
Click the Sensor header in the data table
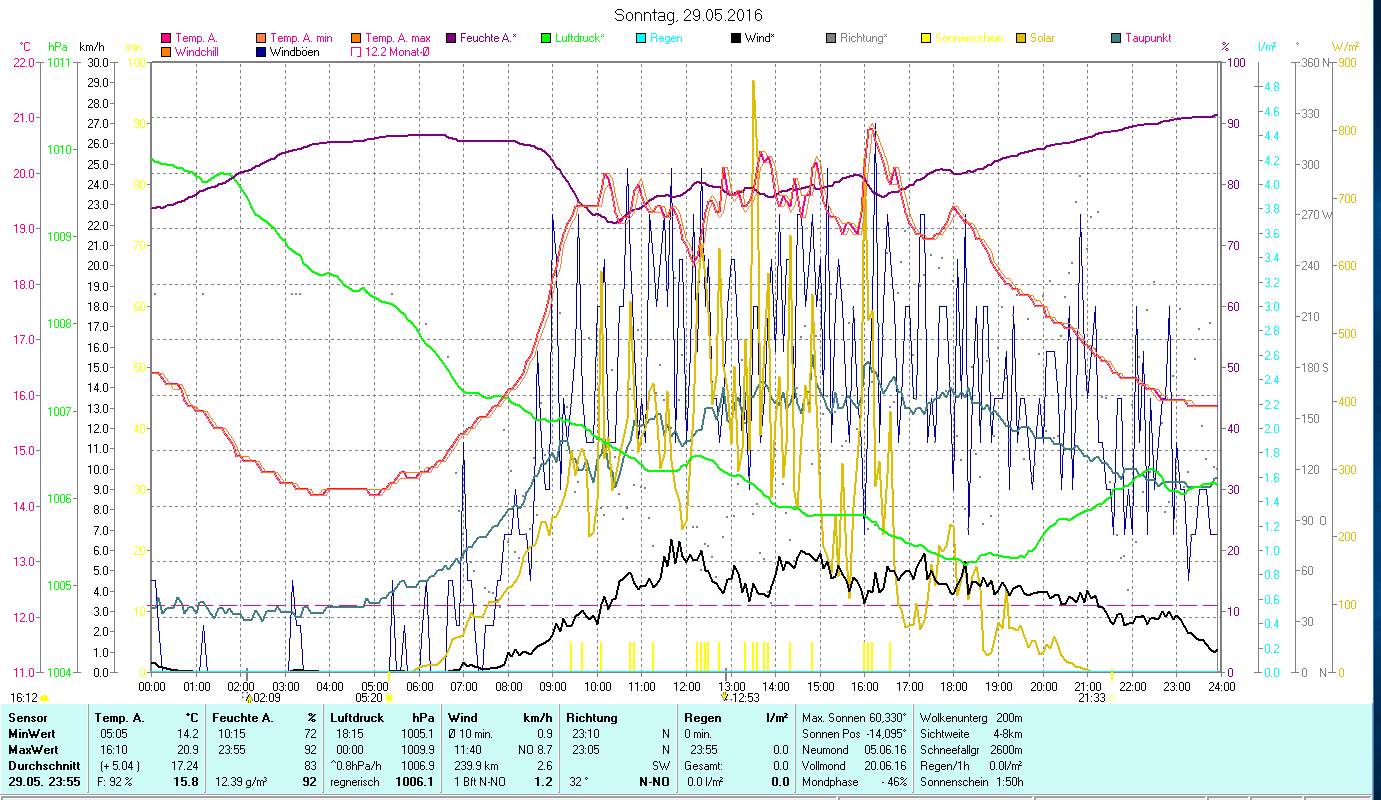tap(27, 717)
